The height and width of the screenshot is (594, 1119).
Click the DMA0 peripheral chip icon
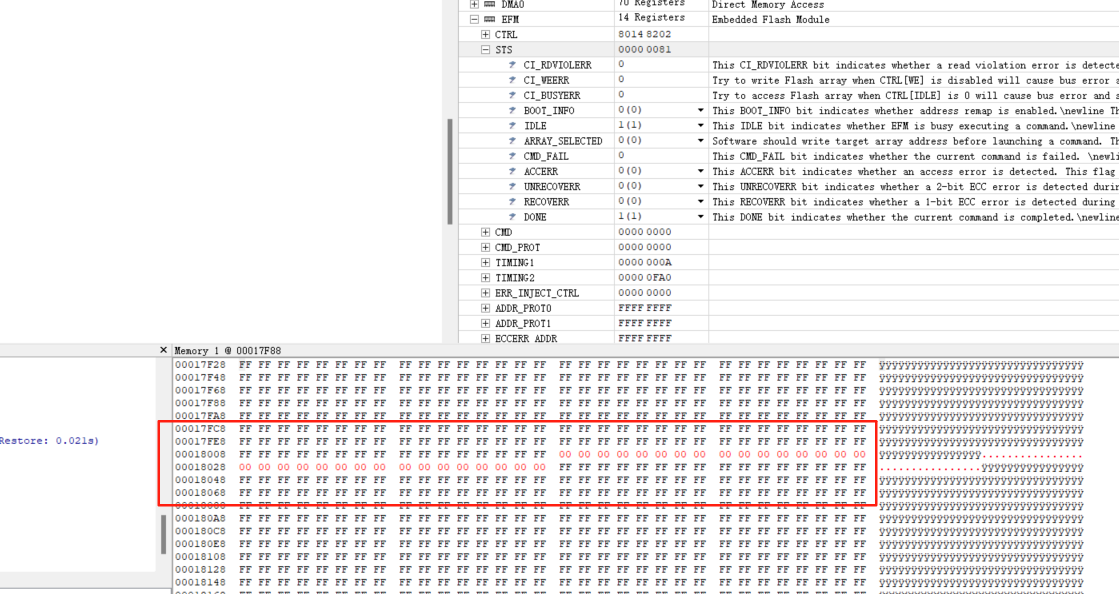tap(489, 4)
